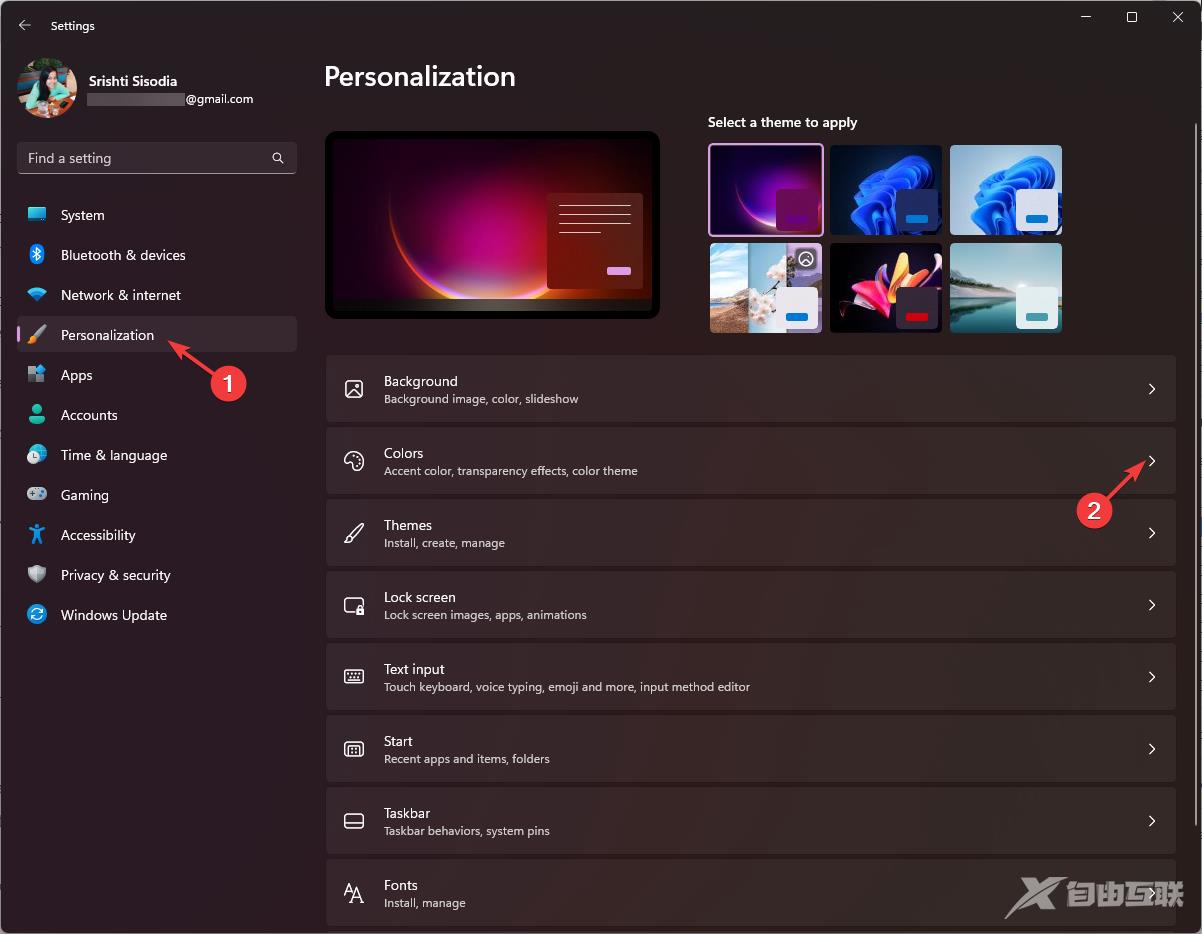Screen dimensions: 1202x934
Task: Open Time & language settings
Action: point(157,455)
